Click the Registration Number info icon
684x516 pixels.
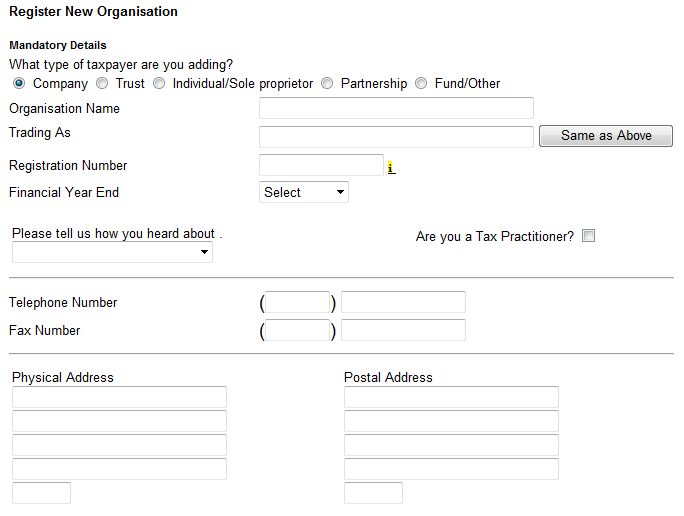tap(391, 168)
